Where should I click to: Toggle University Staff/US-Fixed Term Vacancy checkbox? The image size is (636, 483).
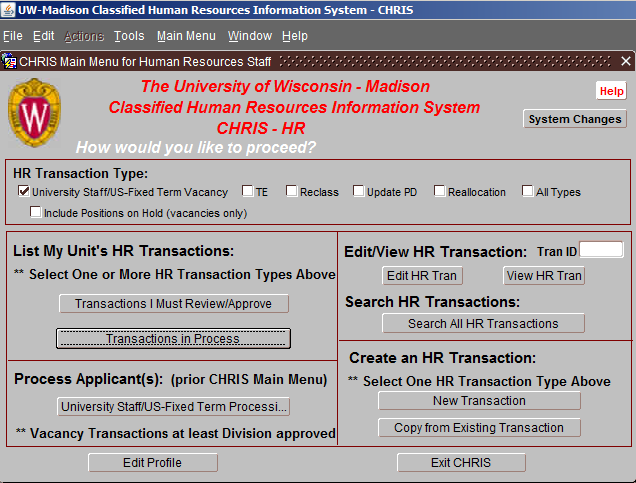click(x=24, y=191)
